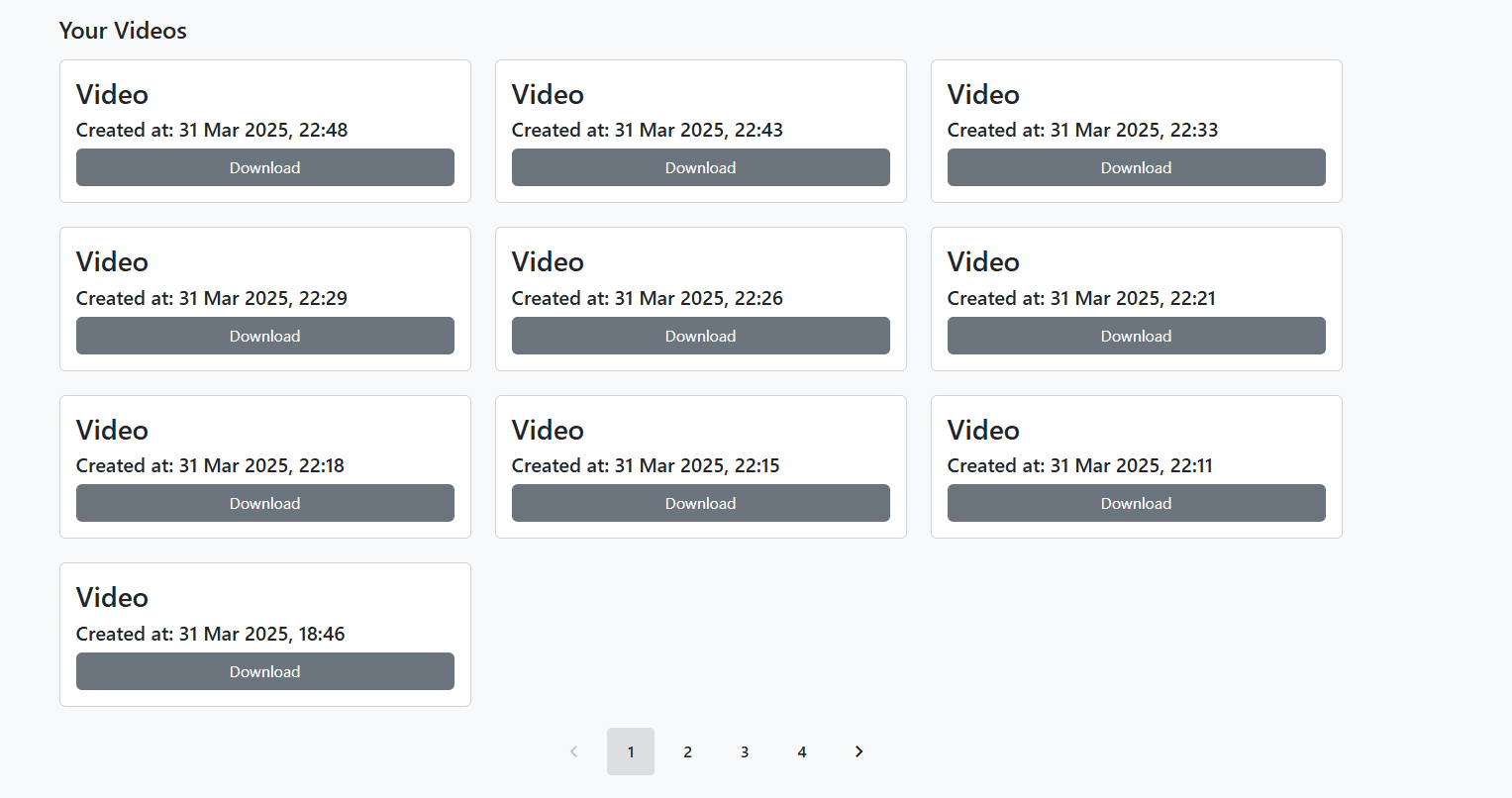1512x798 pixels.
Task: Select the highlighted page 1 button
Action: point(631,751)
